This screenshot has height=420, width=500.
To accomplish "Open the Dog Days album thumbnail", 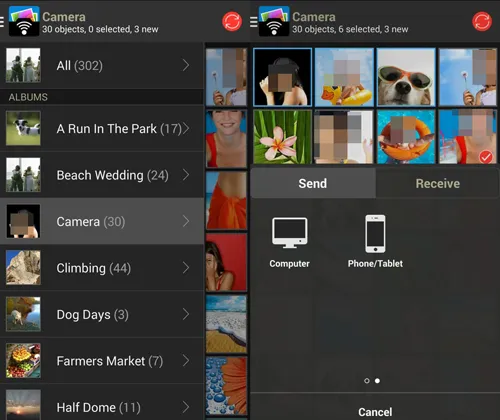I will (x=23, y=314).
